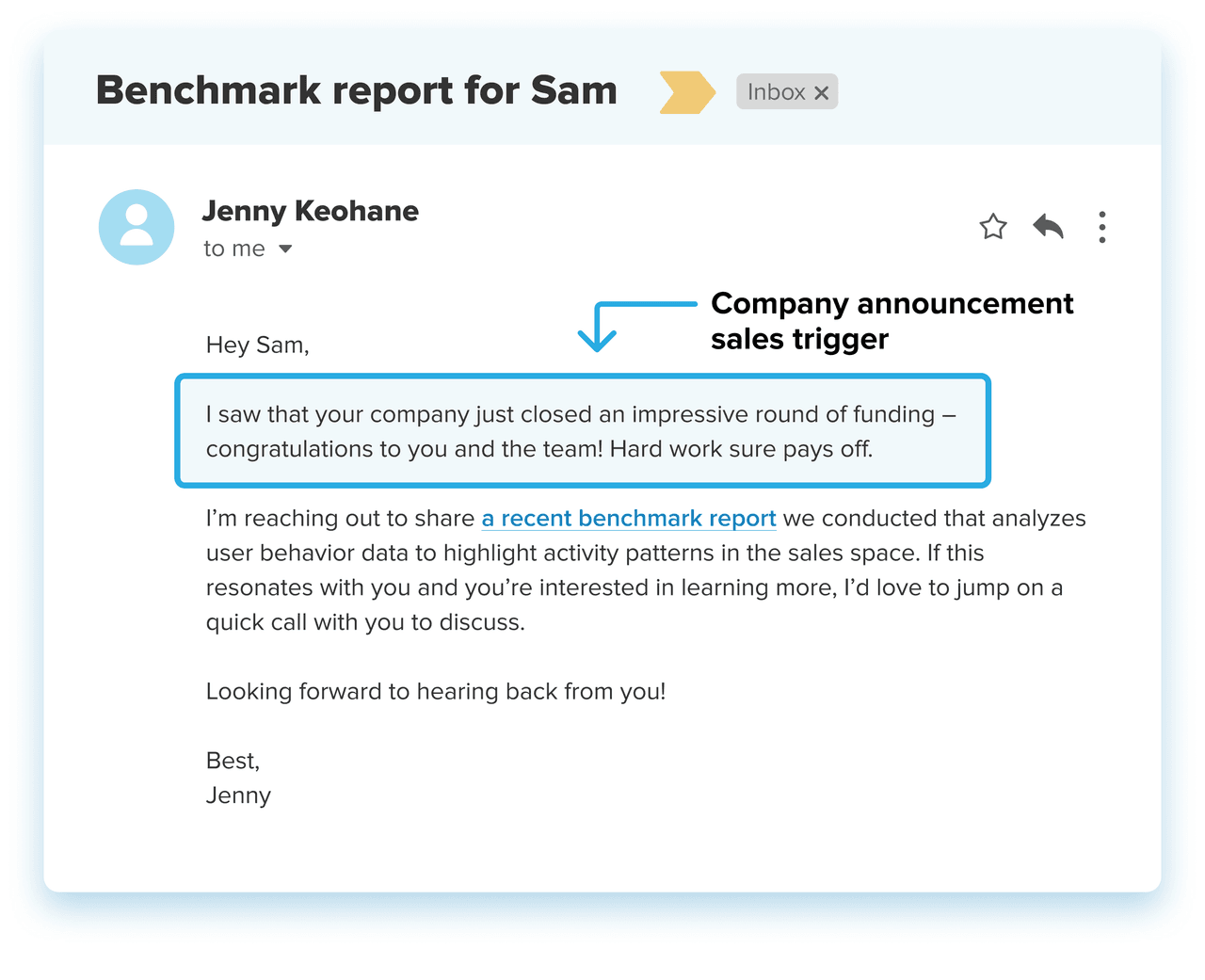Click the sender's profile avatar
The height and width of the screenshot is (980, 1205).
(137, 227)
